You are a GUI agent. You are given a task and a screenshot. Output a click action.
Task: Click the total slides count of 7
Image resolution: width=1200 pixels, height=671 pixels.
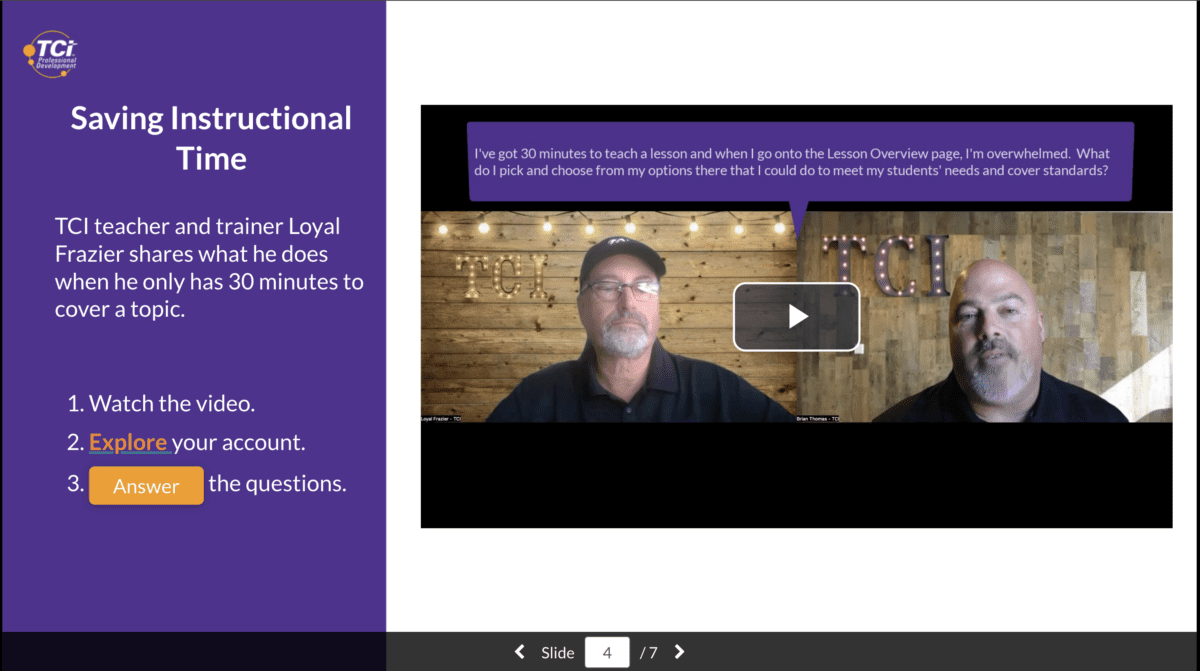pos(649,653)
